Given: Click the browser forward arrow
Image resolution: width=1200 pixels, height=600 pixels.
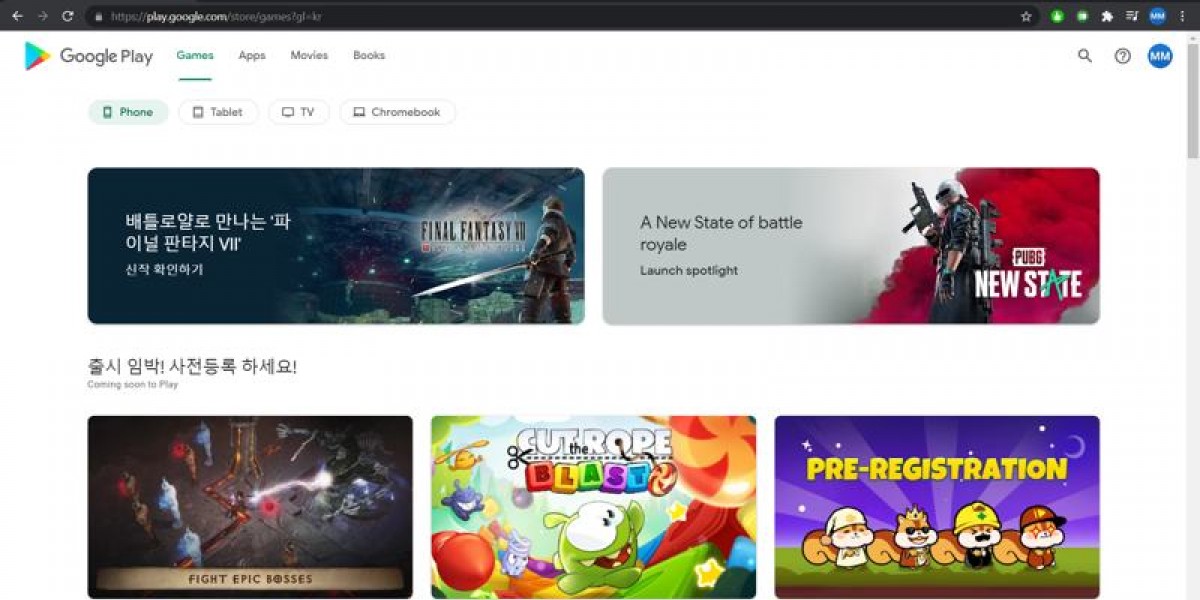Looking at the screenshot, I should (x=42, y=16).
